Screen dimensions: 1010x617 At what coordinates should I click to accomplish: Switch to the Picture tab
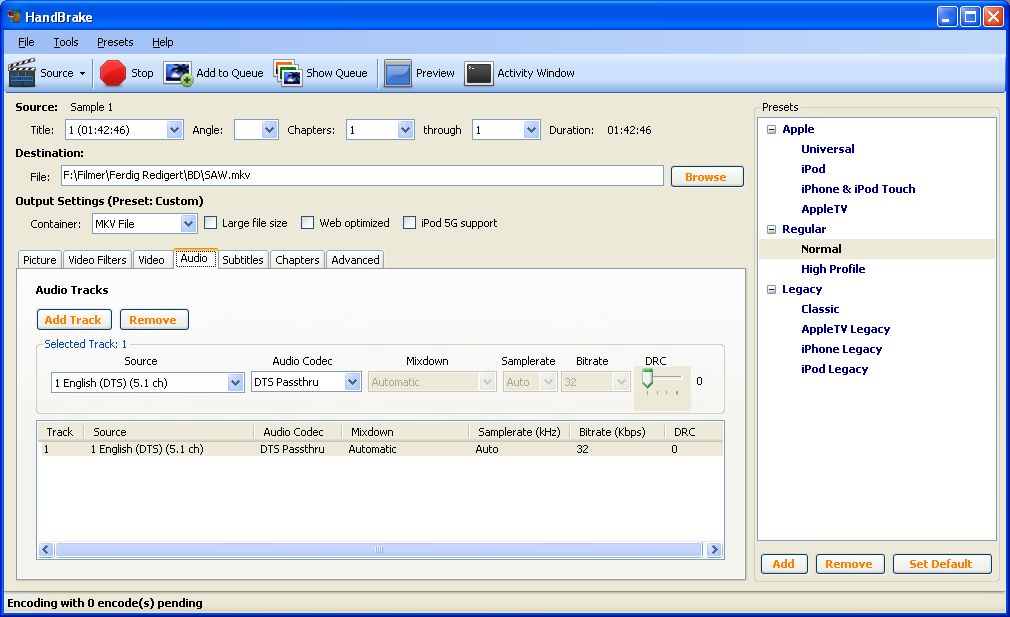(x=39, y=260)
